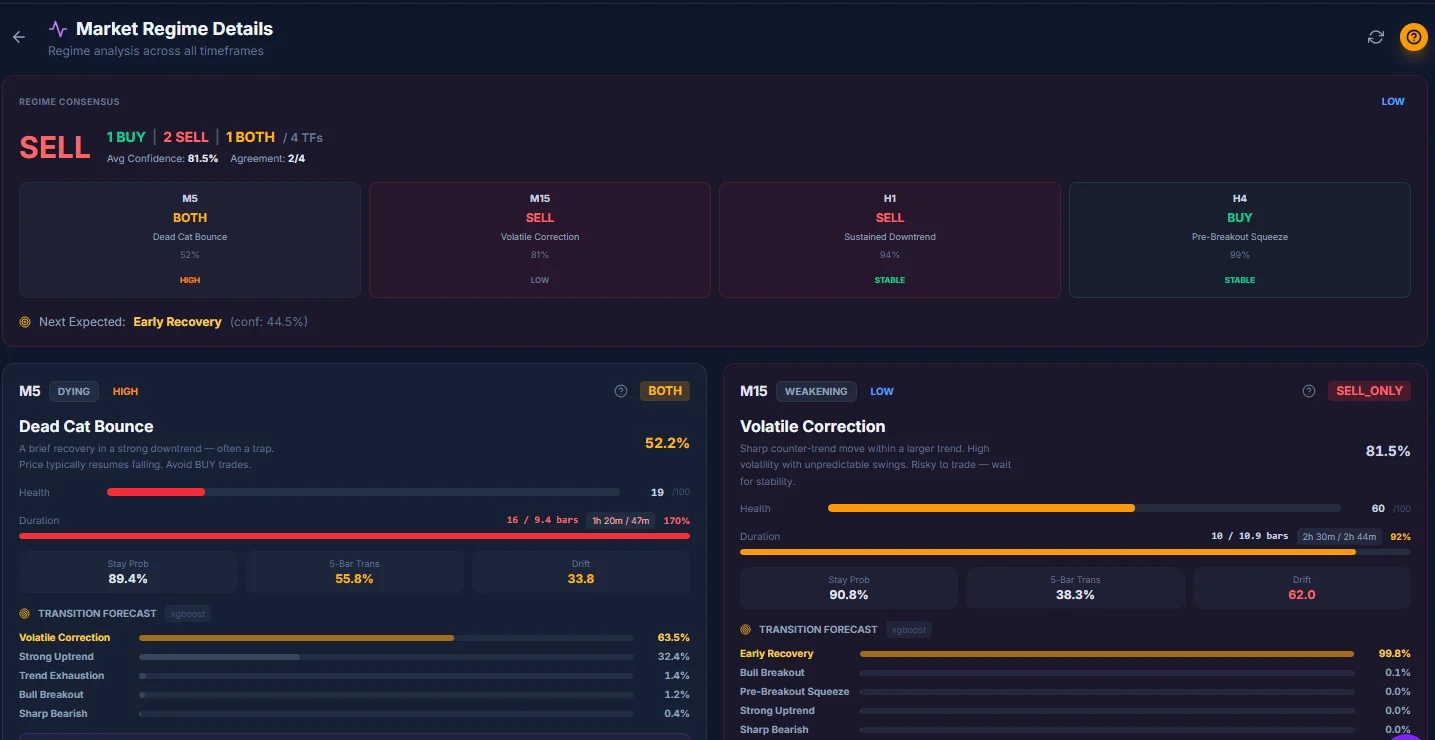Click the M5 DYING status badge
This screenshot has height=740, width=1435.
click(74, 391)
